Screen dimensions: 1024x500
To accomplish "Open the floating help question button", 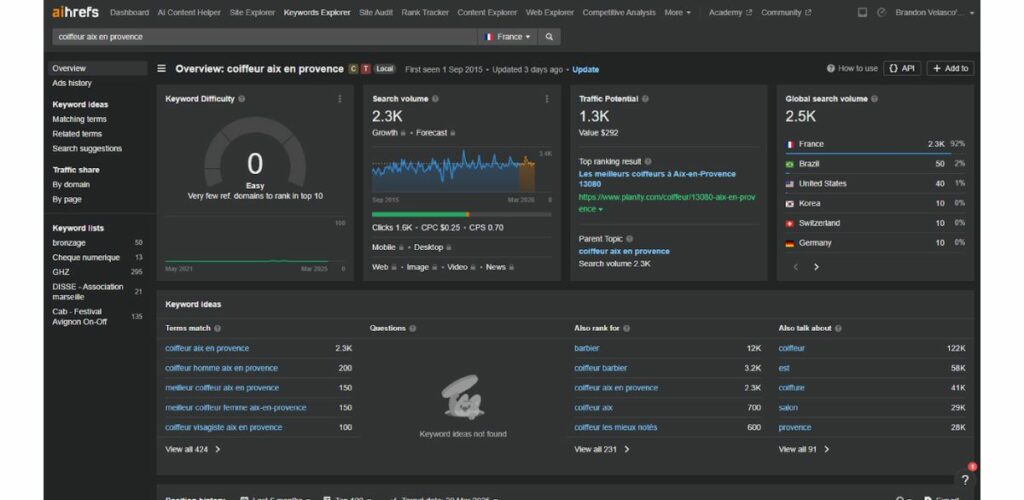I will tap(965, 479).
